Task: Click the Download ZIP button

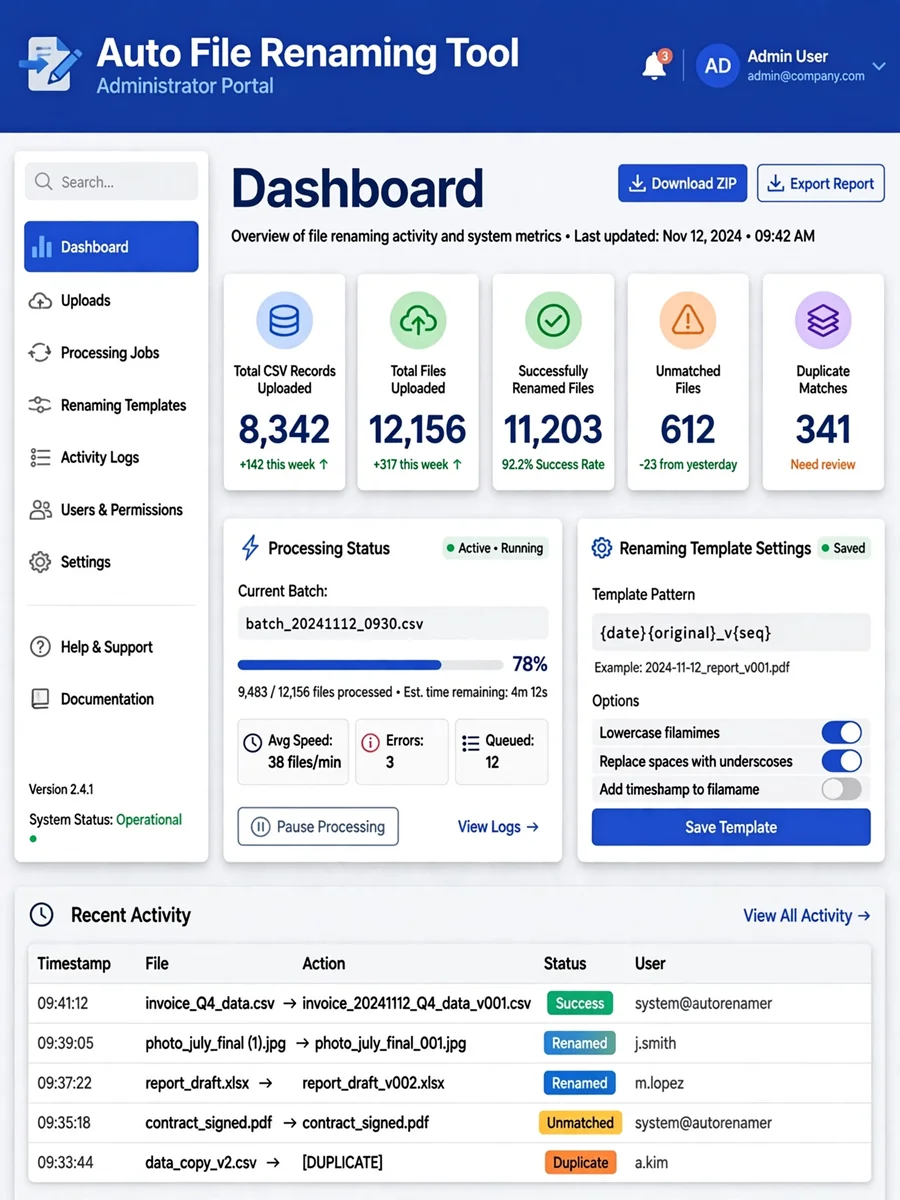Action: tap(682, 183)
